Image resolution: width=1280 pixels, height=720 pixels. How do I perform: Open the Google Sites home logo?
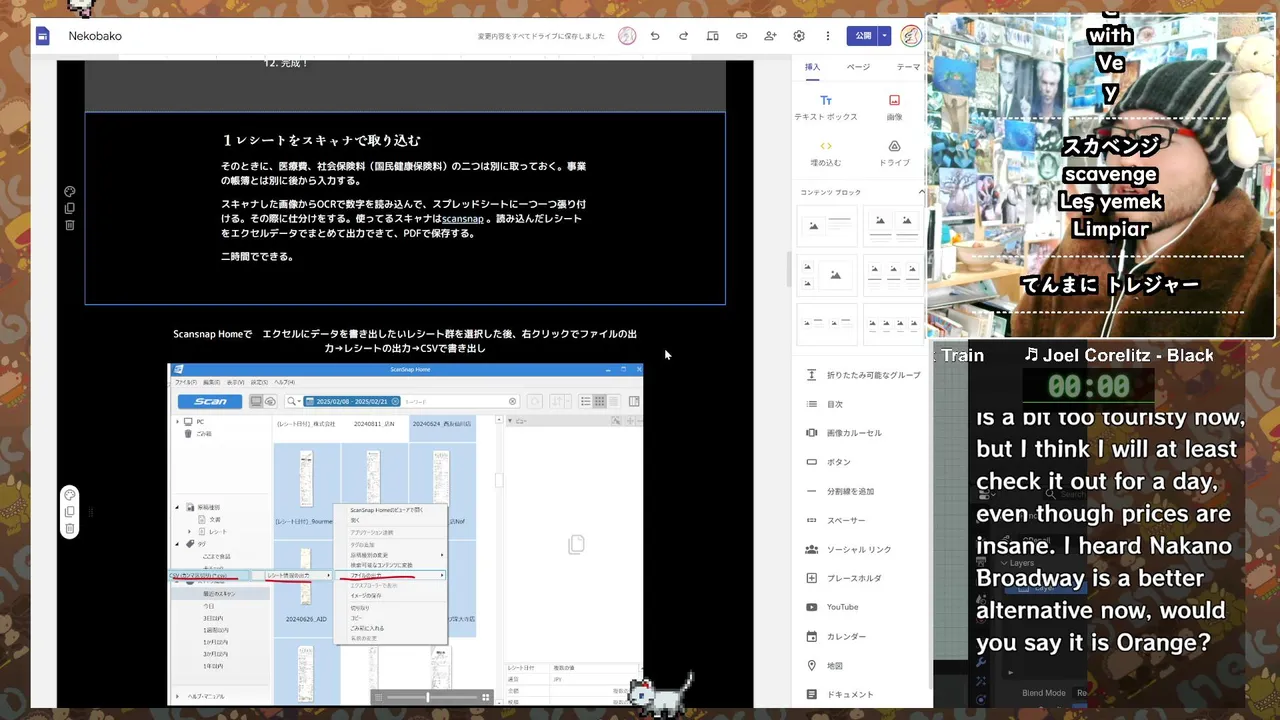pos(43,36)
